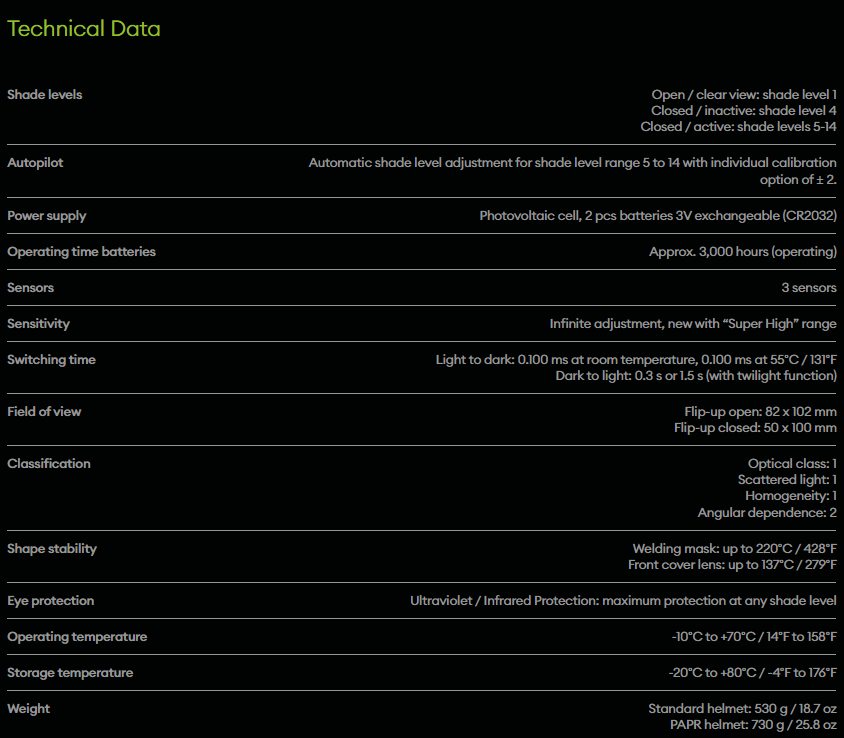Click Flip-up open: 82 x 102 mm

tap(760, 412)
